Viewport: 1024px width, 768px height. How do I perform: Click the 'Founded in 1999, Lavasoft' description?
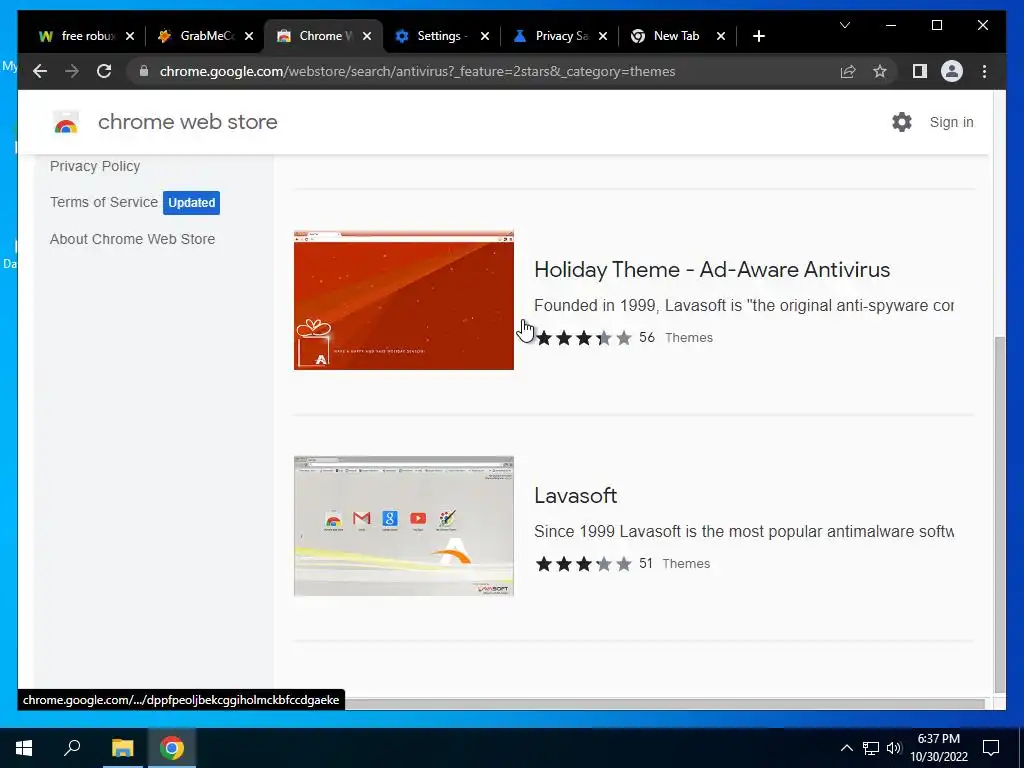coord(744,306)
